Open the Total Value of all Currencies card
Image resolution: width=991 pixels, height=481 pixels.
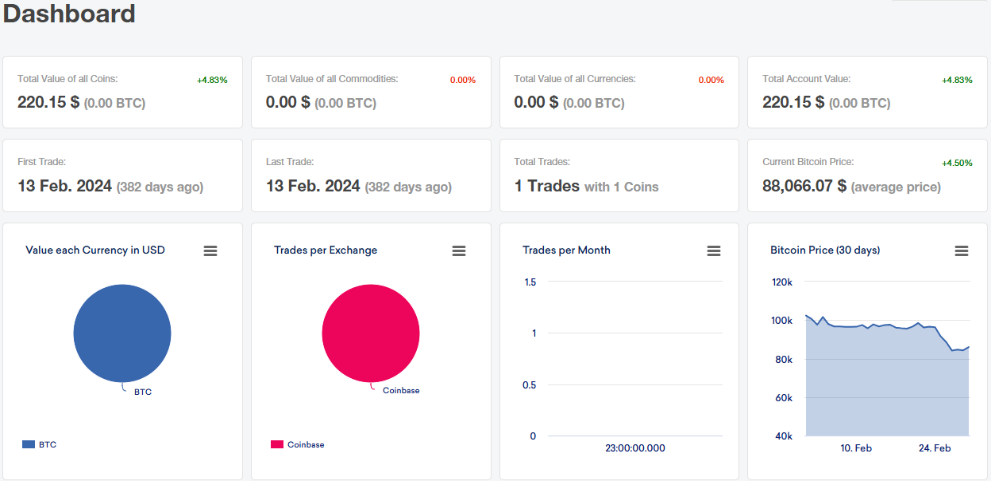619,92
